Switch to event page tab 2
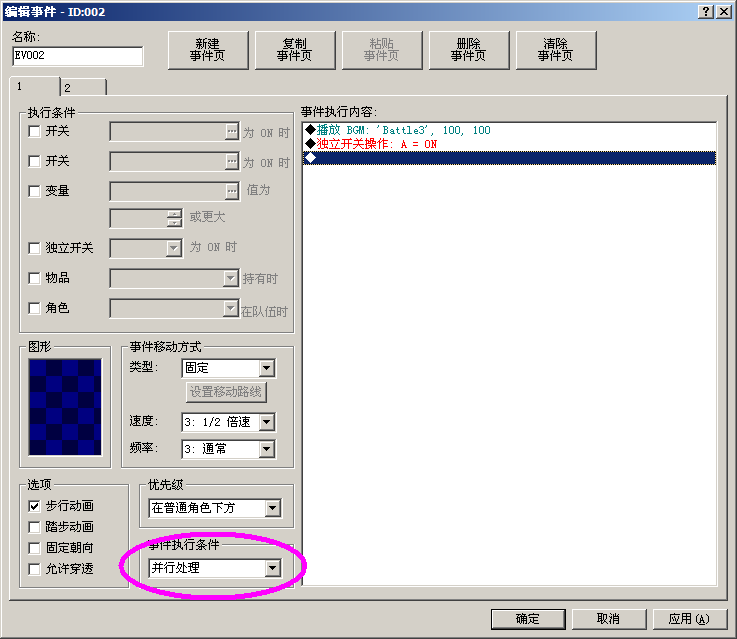The height and width of the screenshot is (639, 737). (x=84, y=88)
